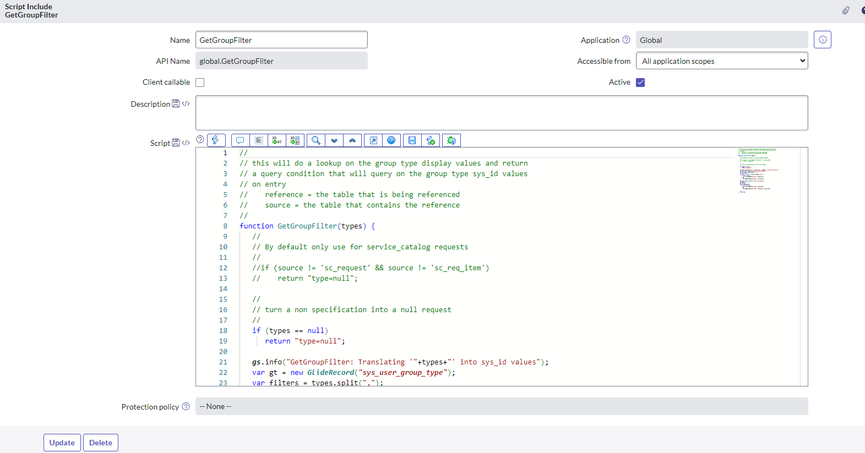Click the code icon next to Script label

186,142
